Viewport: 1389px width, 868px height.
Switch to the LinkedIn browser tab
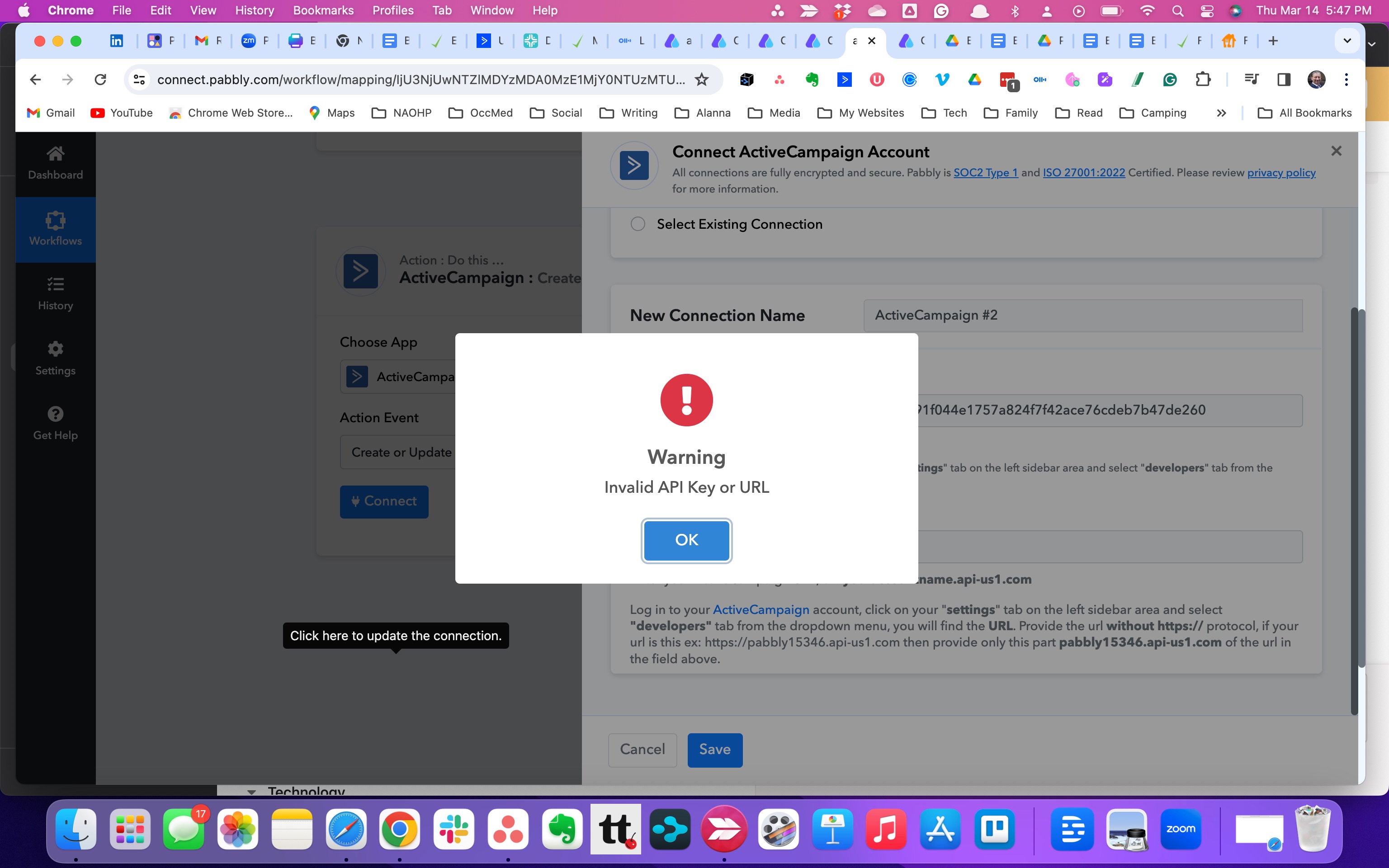pos(117,41)
